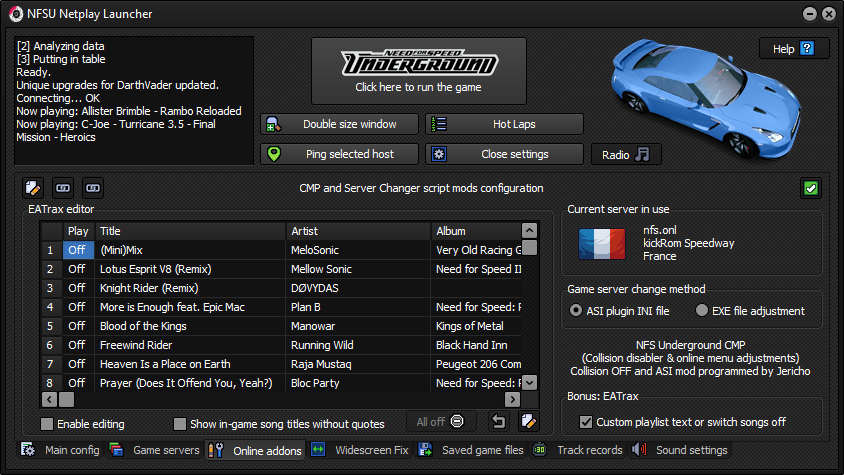Switch to the Game servers tab

coord(156,451)
